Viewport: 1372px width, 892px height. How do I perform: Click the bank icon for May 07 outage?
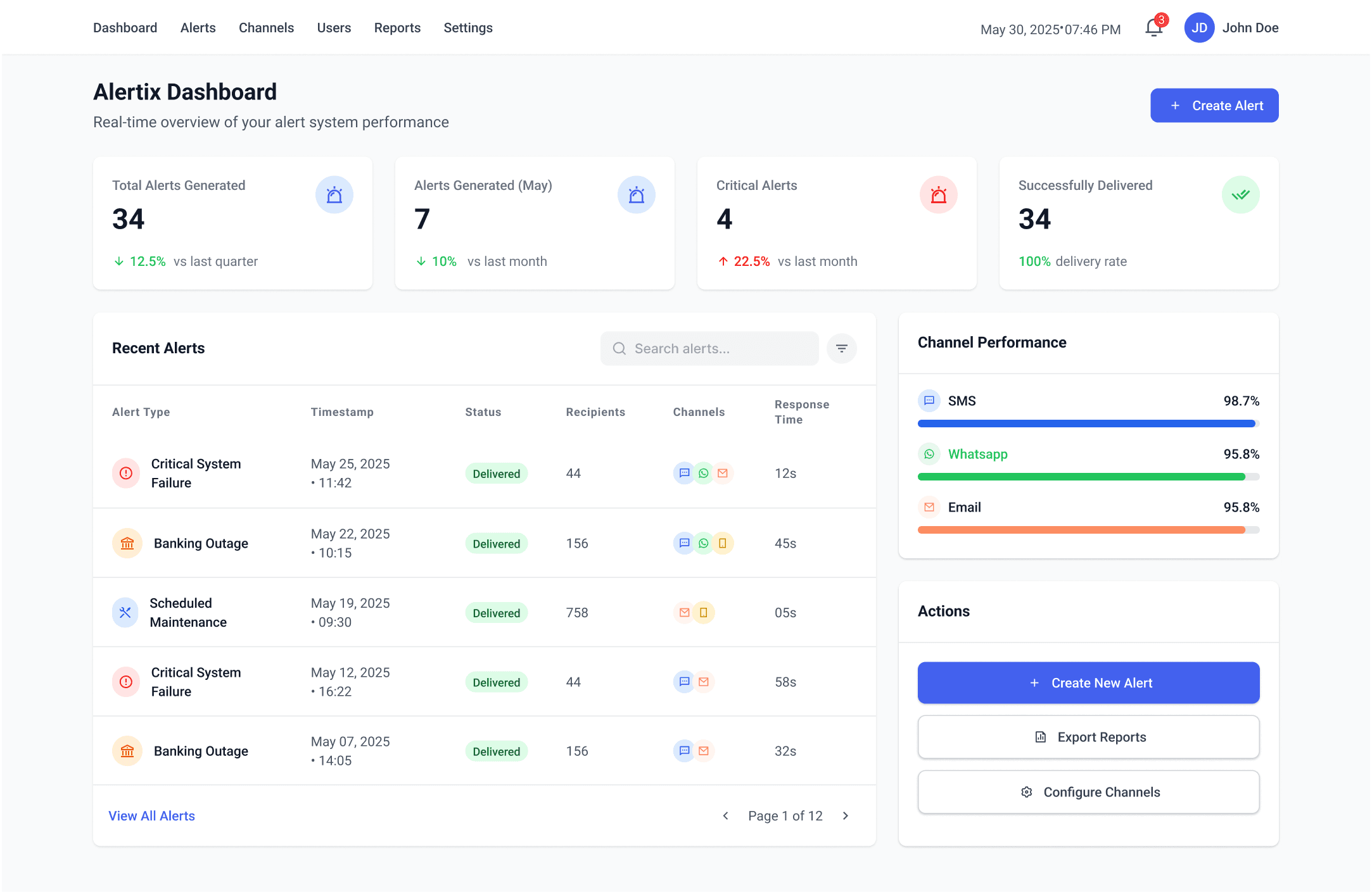pyautogui.click(x=127, y=751)
